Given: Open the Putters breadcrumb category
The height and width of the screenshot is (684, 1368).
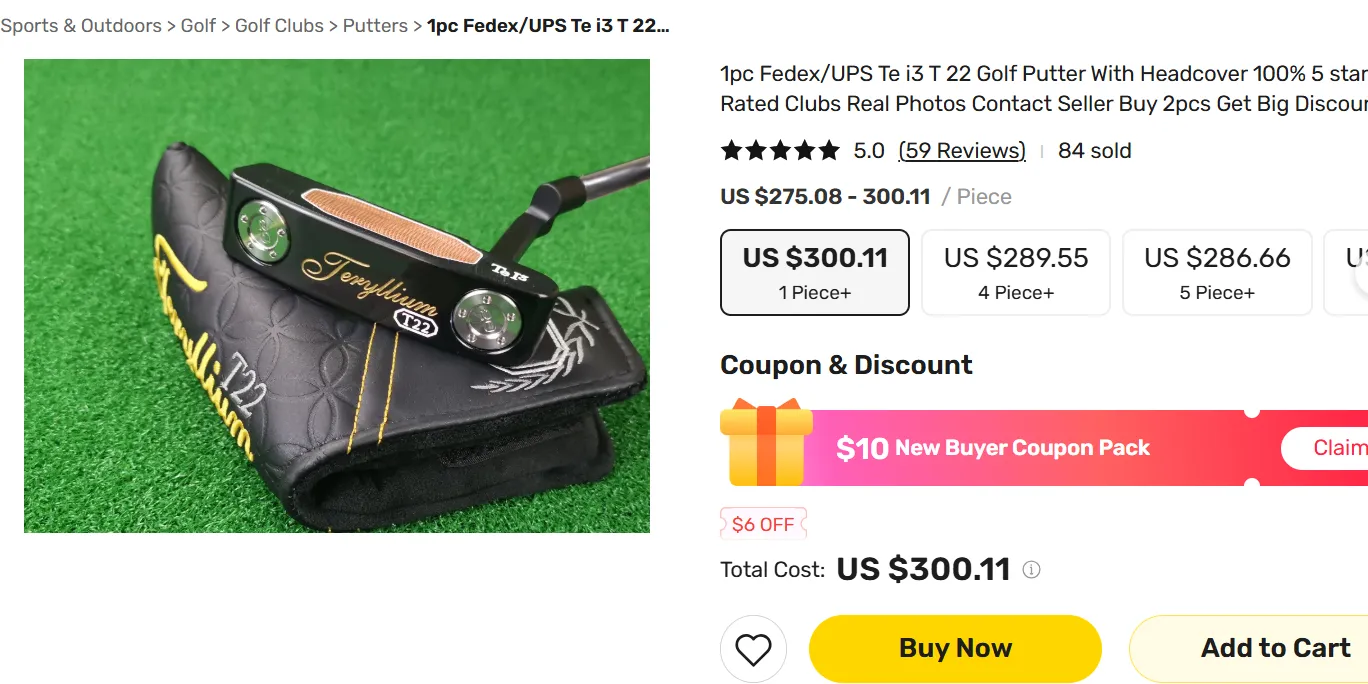Looking at the screenshot, I should pos(375,26).
